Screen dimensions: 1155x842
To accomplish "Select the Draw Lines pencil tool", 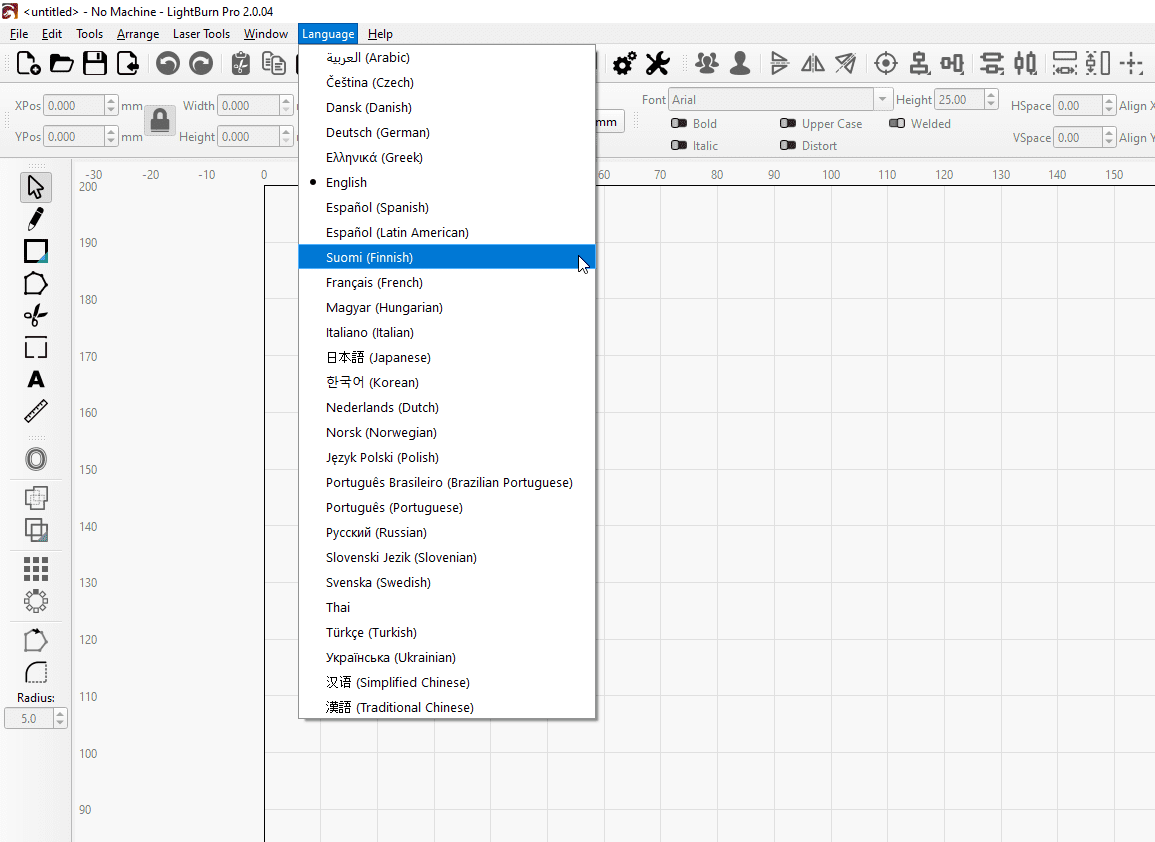I will (35, 220).
